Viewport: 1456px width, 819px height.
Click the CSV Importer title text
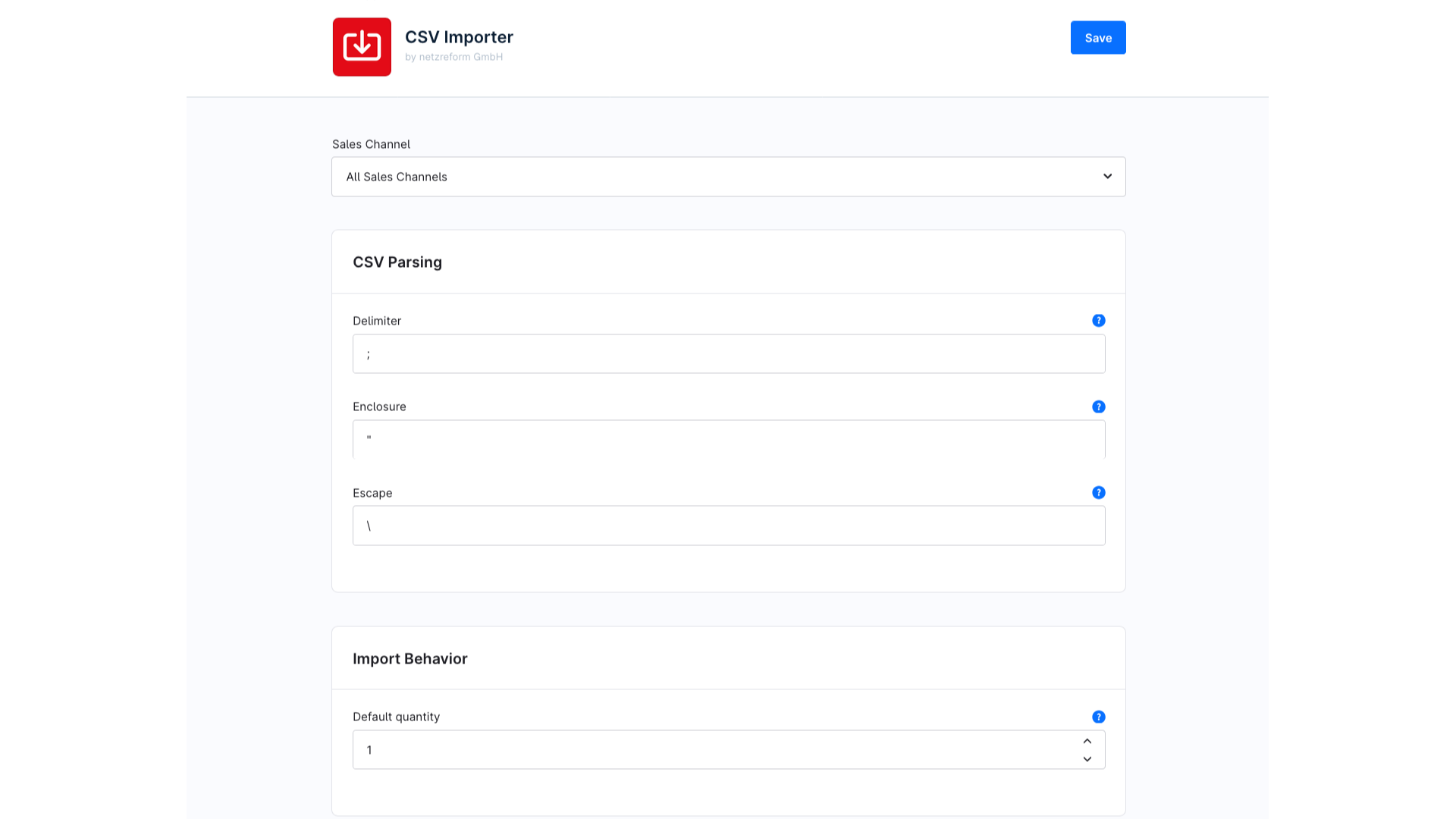click(x=459, y=37)
